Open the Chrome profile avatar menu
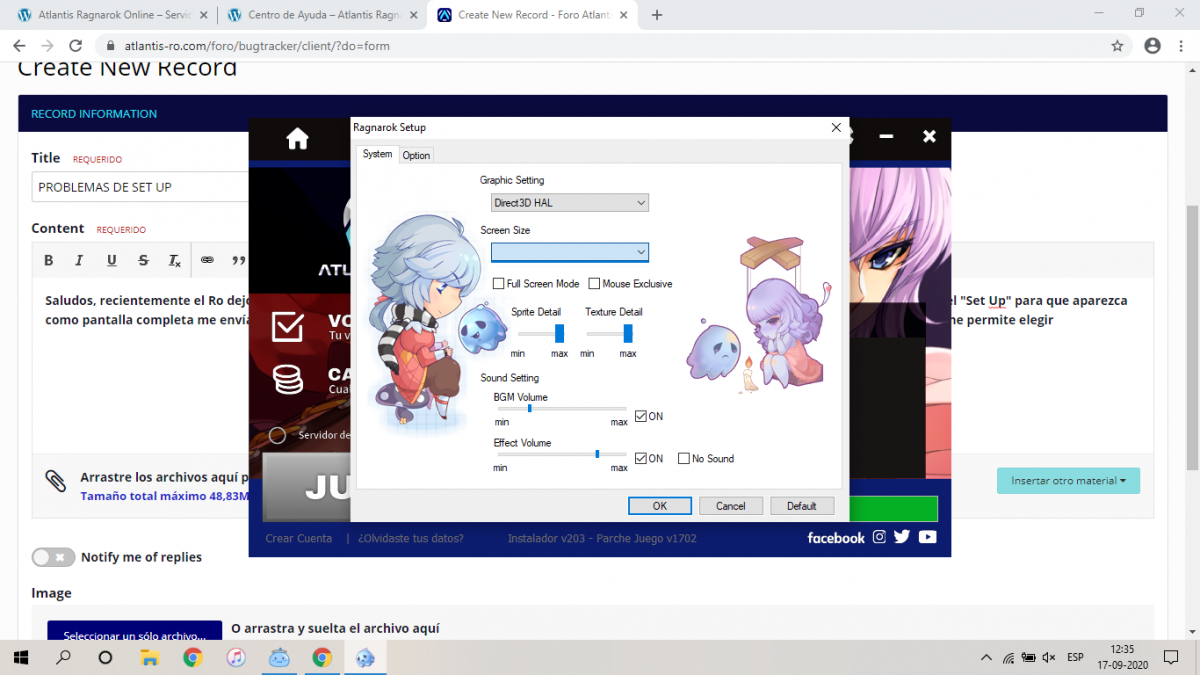This screenshot has width=1200, height=675. pos(1152,46)
